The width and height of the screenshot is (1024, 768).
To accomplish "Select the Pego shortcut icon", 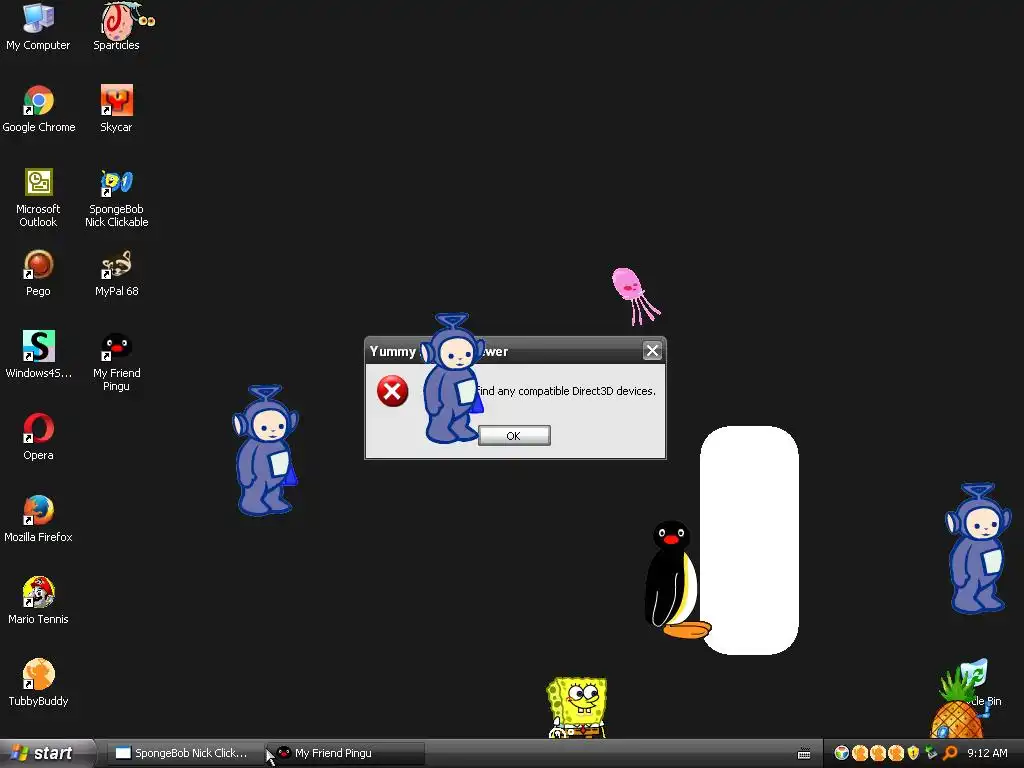I will (x=38, y=273).
